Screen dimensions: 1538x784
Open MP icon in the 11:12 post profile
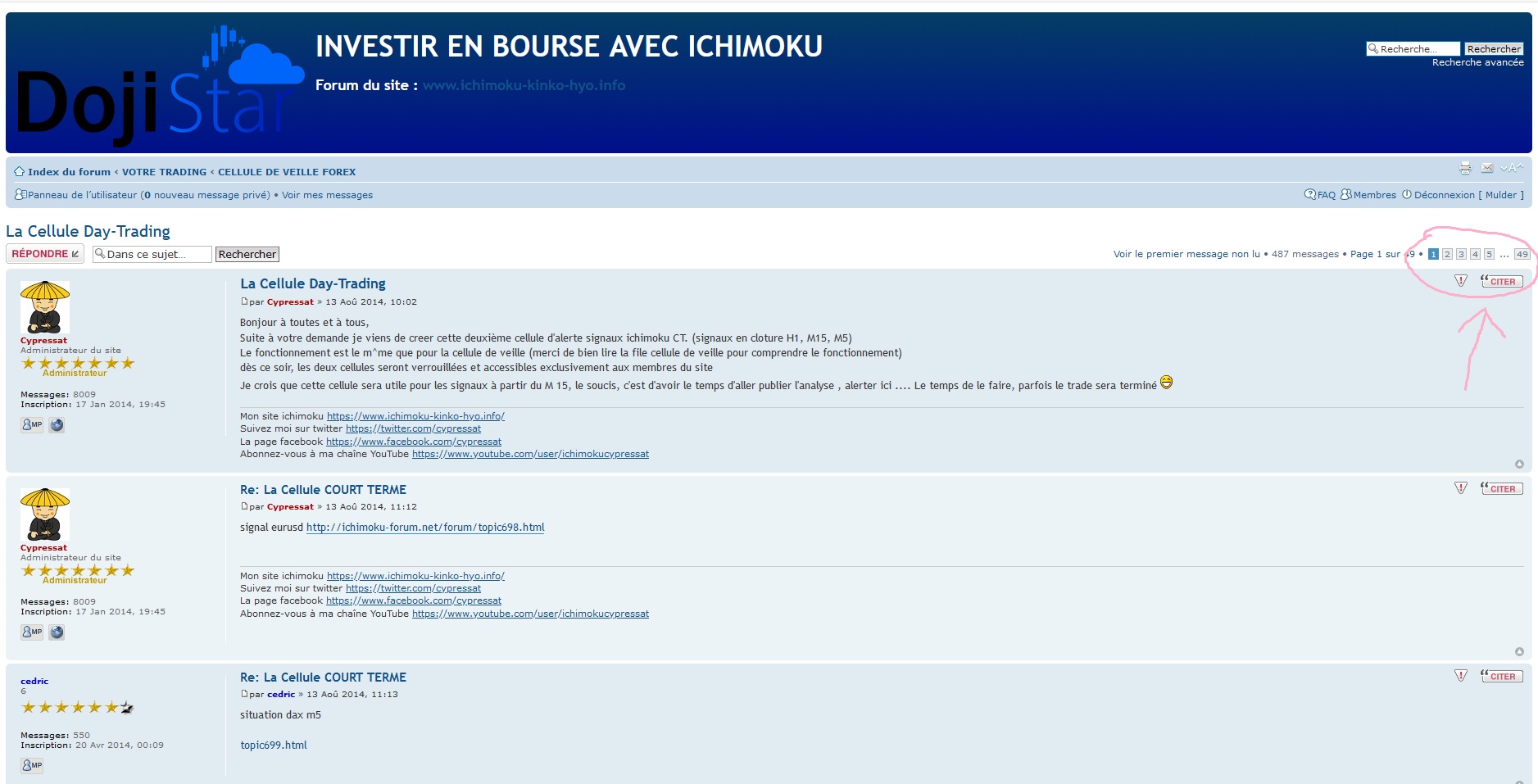click(x=32, y=632)
